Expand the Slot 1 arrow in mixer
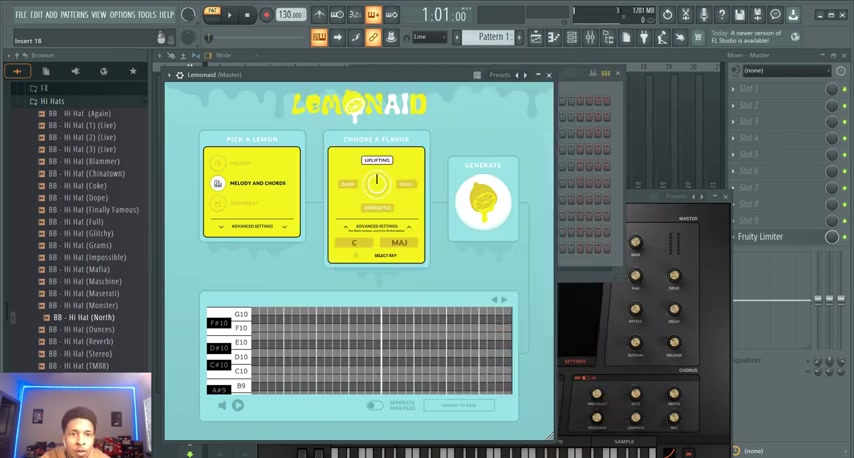The image size is (854, 458). [x=733, y=89]
